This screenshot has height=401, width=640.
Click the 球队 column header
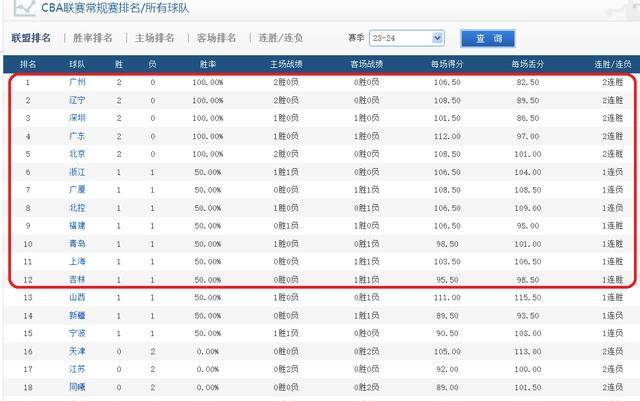pos(77,64)
